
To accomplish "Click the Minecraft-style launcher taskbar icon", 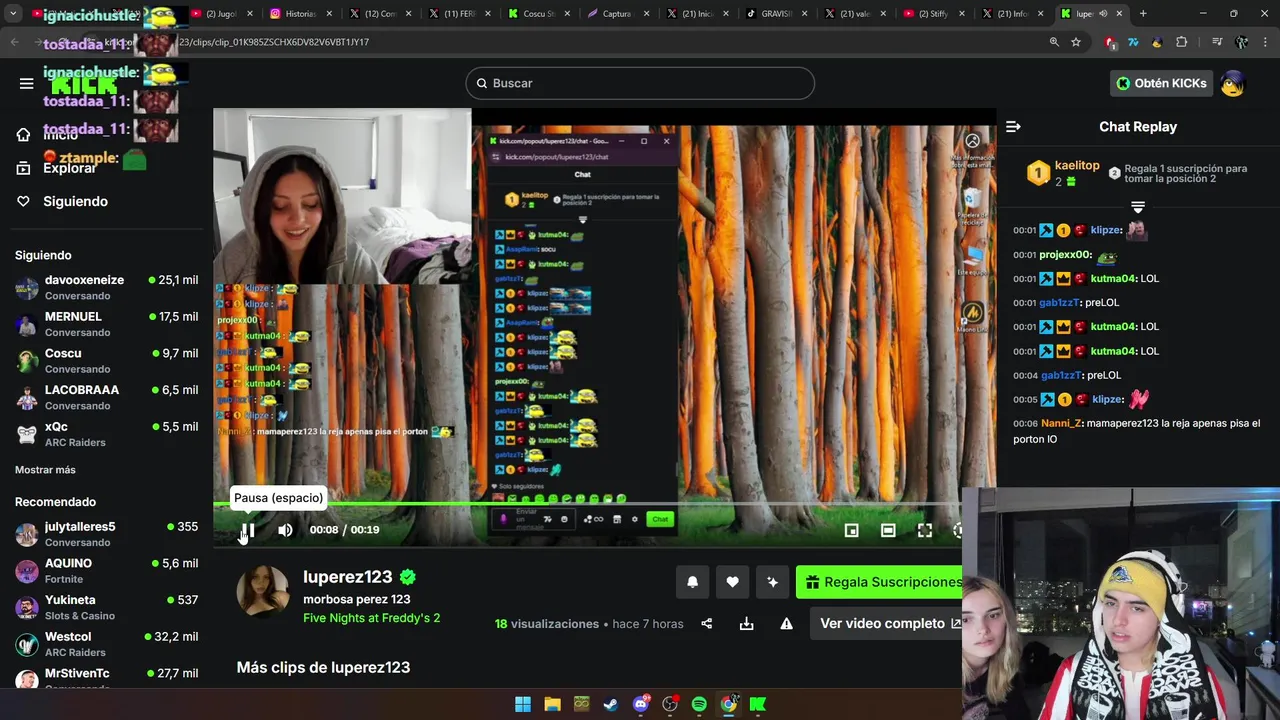I will (x=582, y=704).
